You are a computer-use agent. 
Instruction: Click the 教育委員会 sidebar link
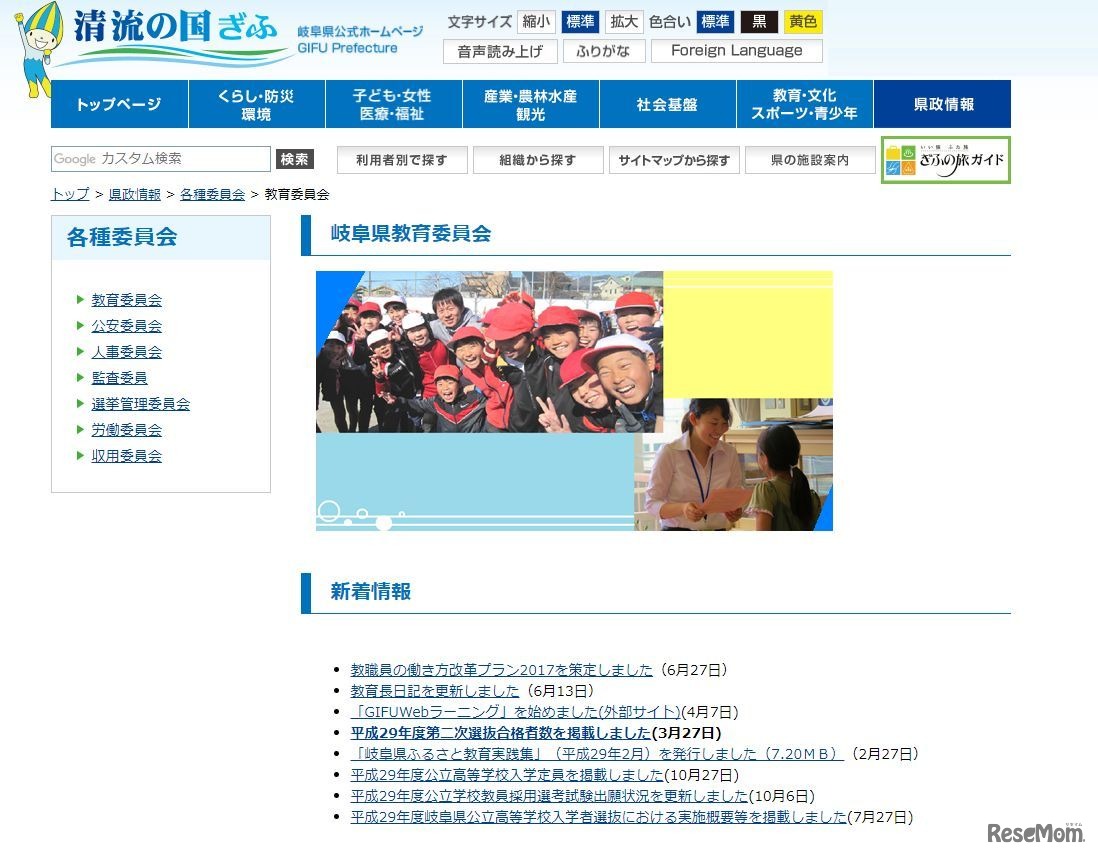click(x=126, y=299)
